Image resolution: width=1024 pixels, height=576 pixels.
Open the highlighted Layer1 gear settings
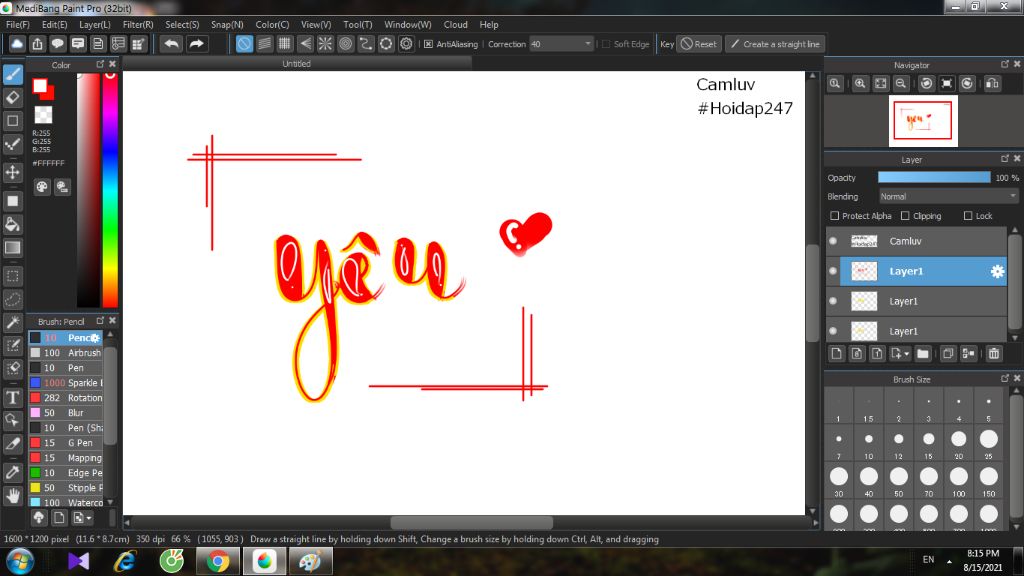click(x=997, y=271)
